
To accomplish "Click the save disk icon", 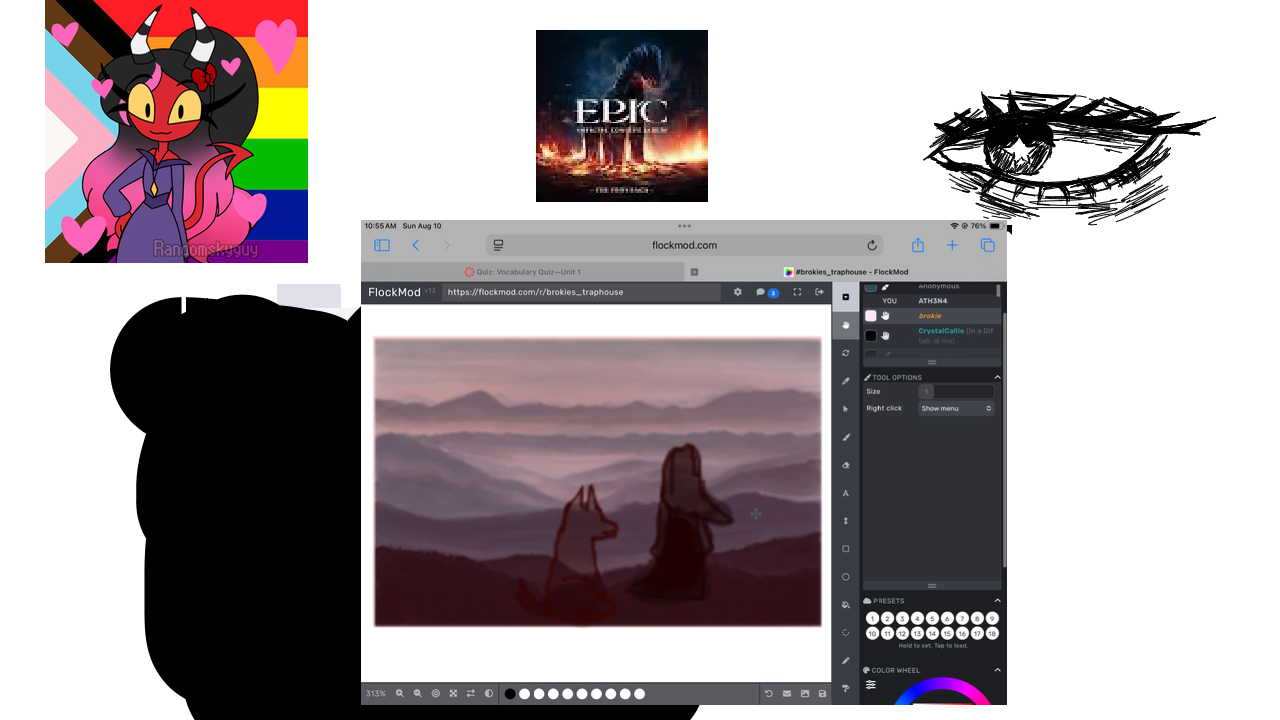I will (x=822, y=693).
